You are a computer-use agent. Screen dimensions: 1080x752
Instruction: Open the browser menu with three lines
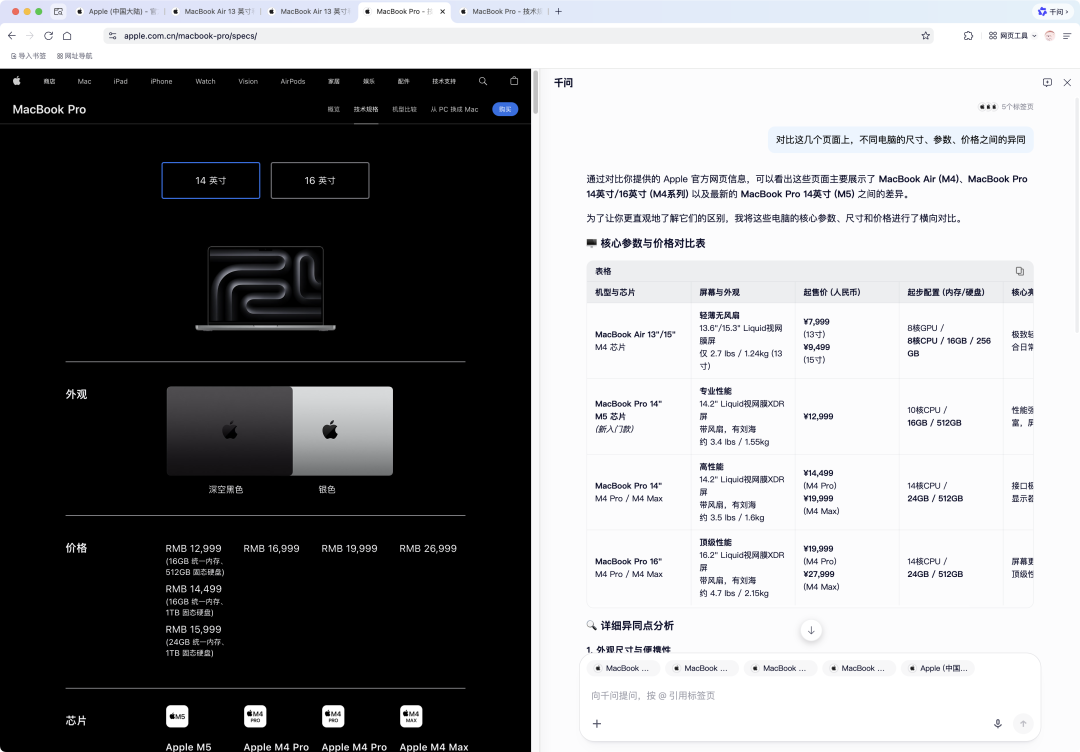1067,36
